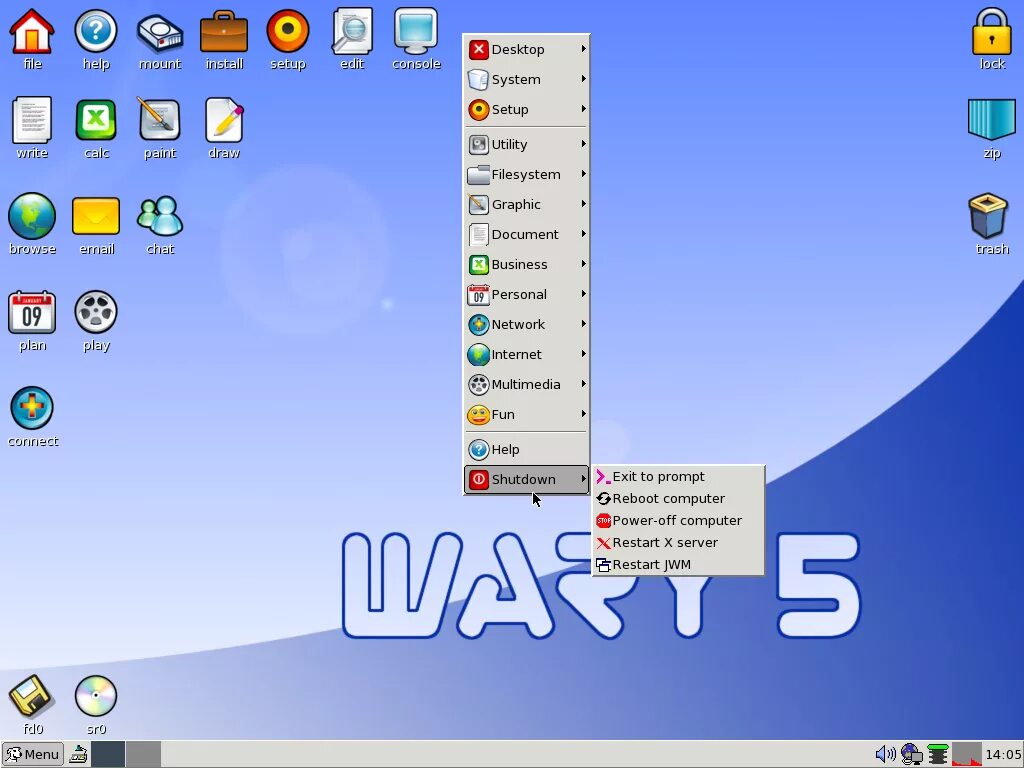Expand the Multimedia submenu
This screenshot has height=768, width=1024.
click(526, 385)
